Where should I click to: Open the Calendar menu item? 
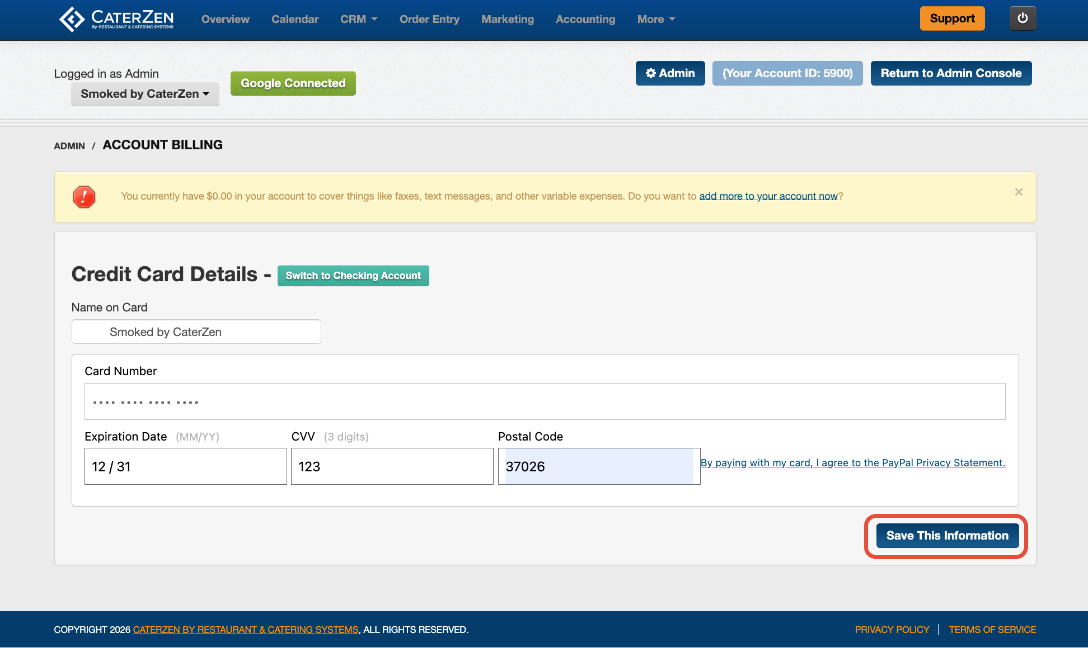point(295,19)
